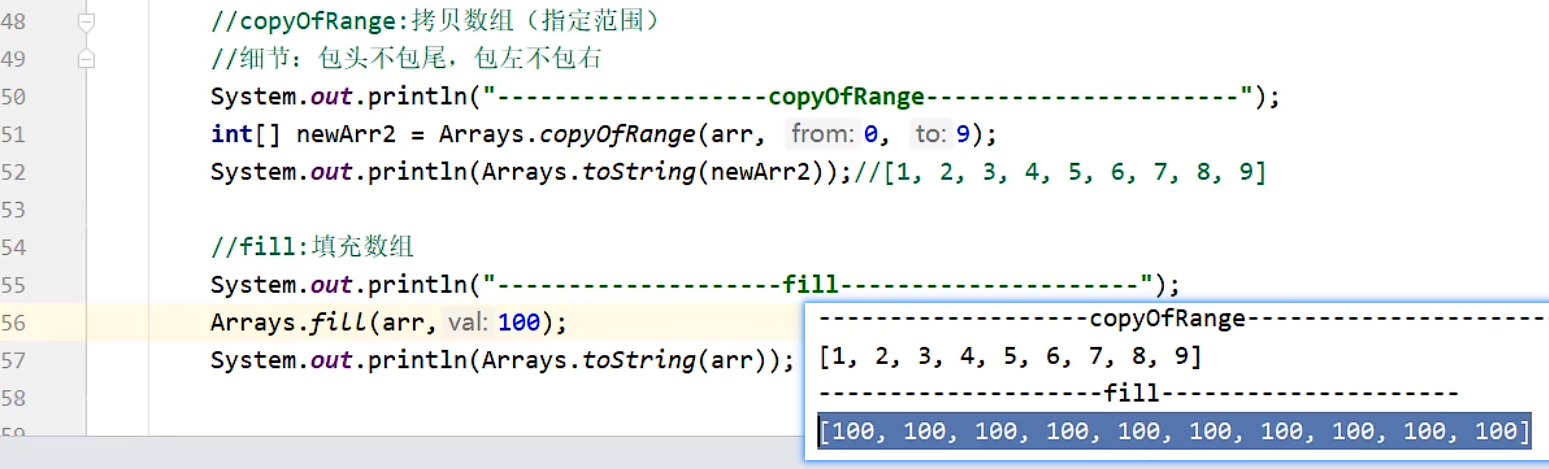Screen dimensions: 1549x469
Task: Click line number 55 in the gutter
Action: (x=14, y=285)
